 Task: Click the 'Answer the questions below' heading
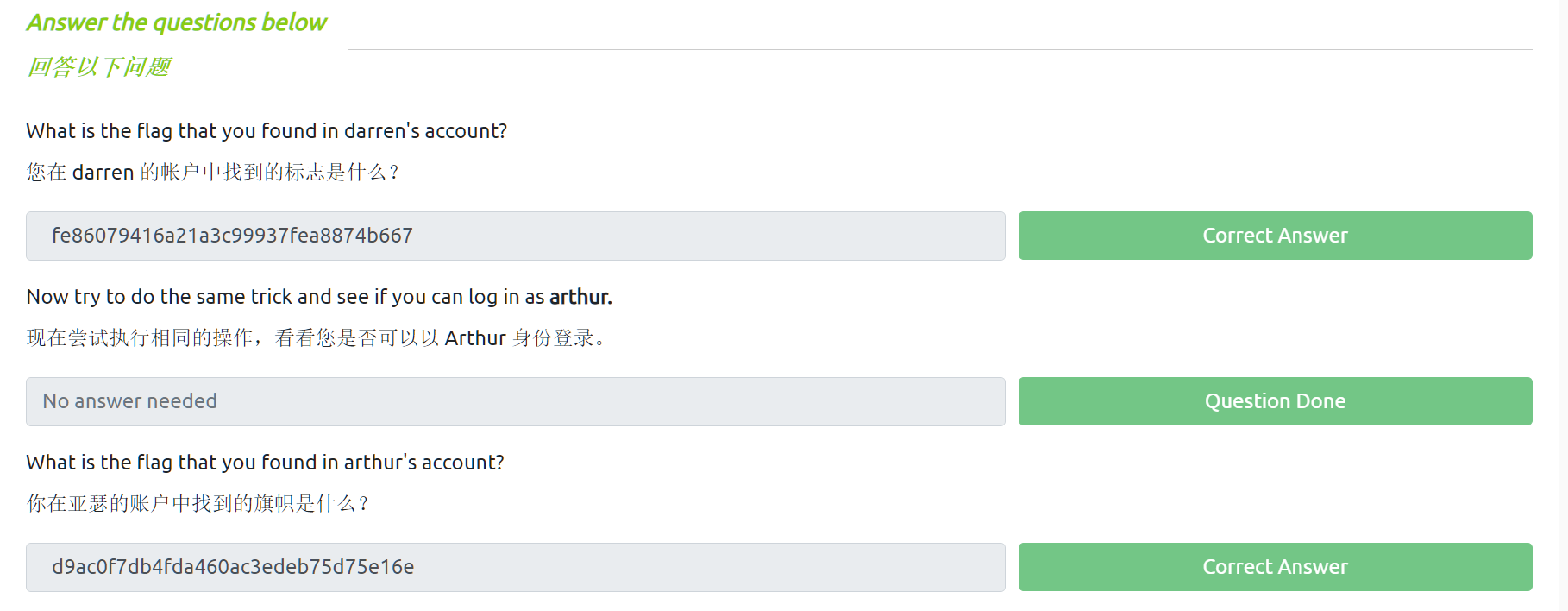[x=177, y=22]
